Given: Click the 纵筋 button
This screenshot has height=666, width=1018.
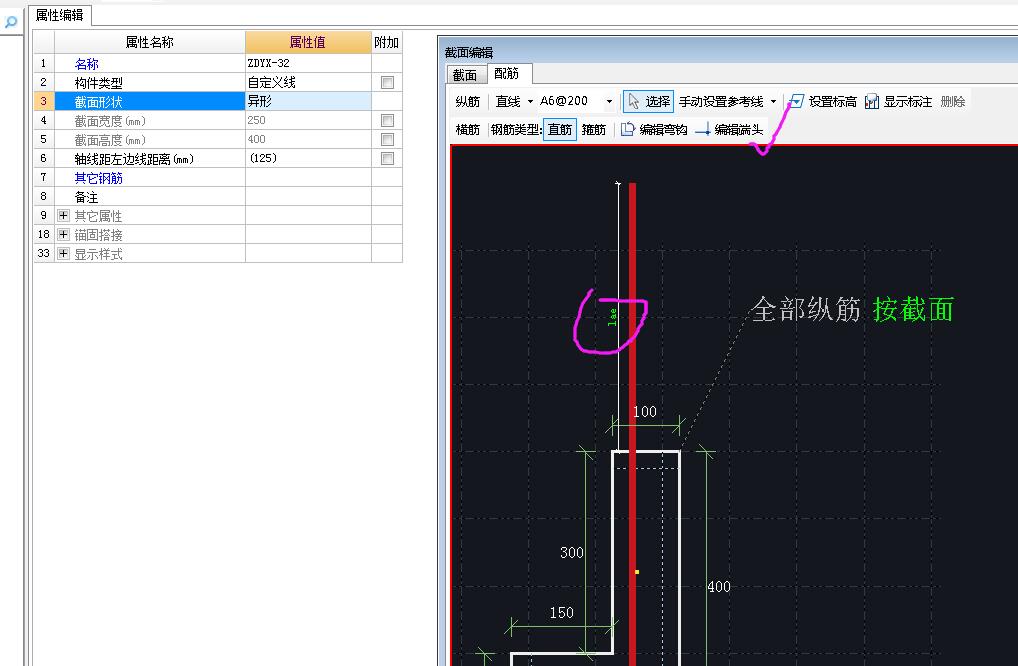Looking at the screenshot, I should pyautogui.click(x=467, y=101).
